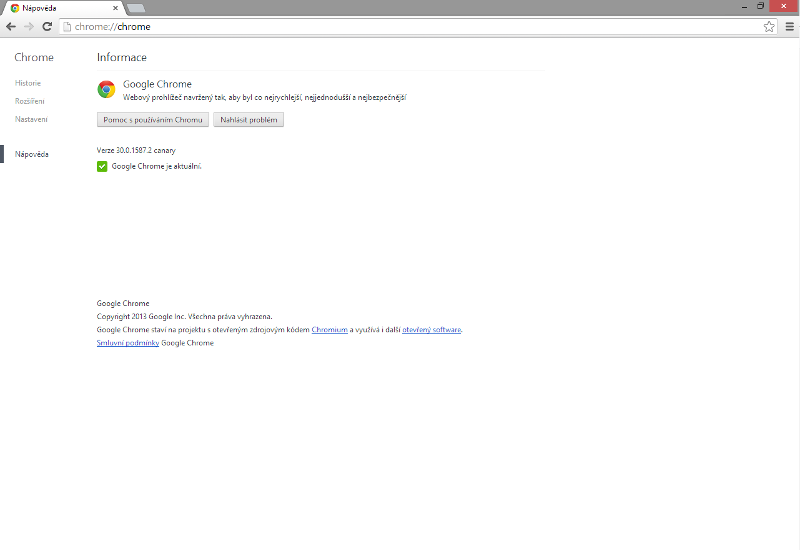Click the Copyright 2013 Google Inc. line
Viewport: 800px width, 550px height.
pos(185,316)
